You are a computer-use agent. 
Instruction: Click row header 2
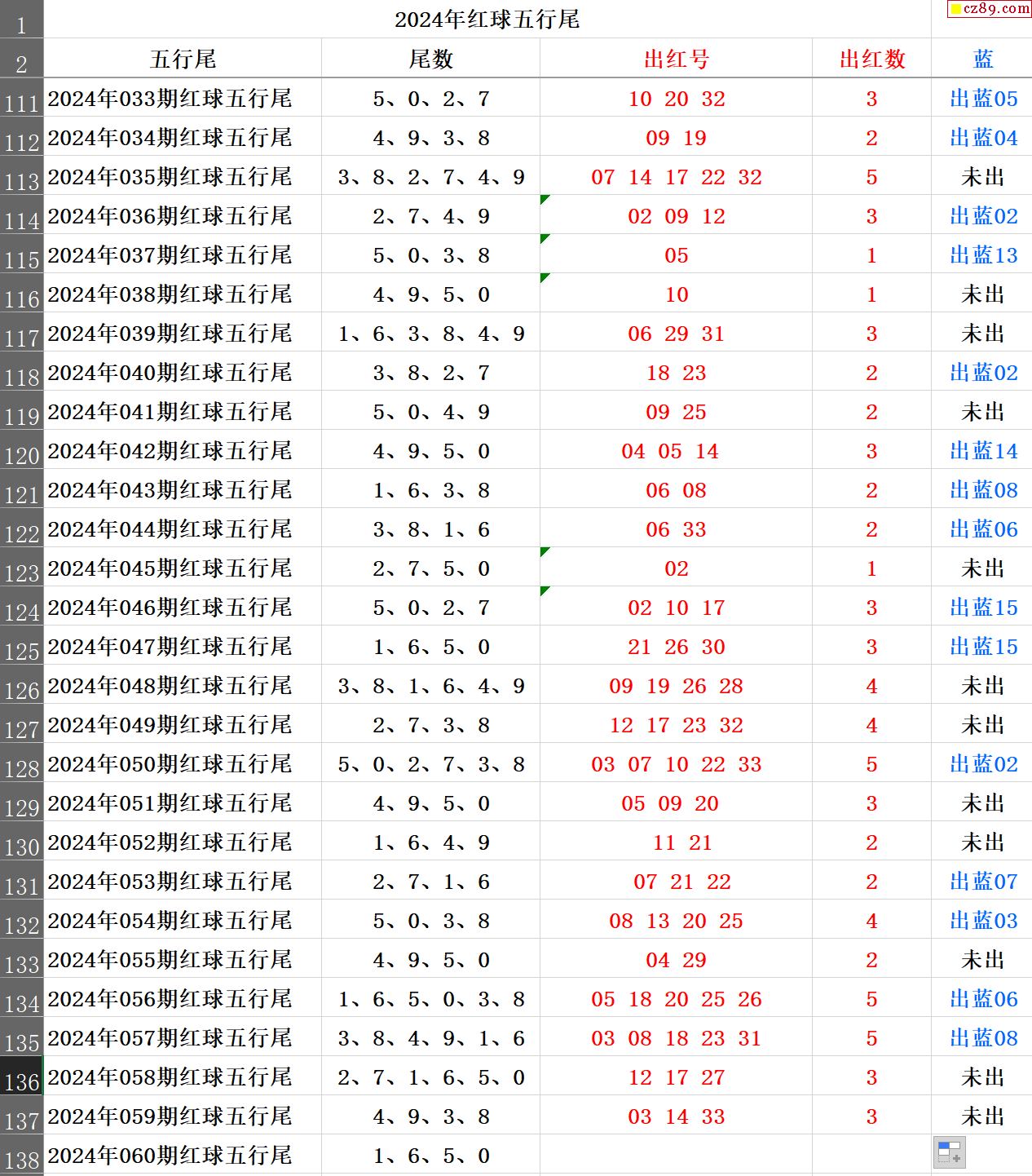(21, 60)
